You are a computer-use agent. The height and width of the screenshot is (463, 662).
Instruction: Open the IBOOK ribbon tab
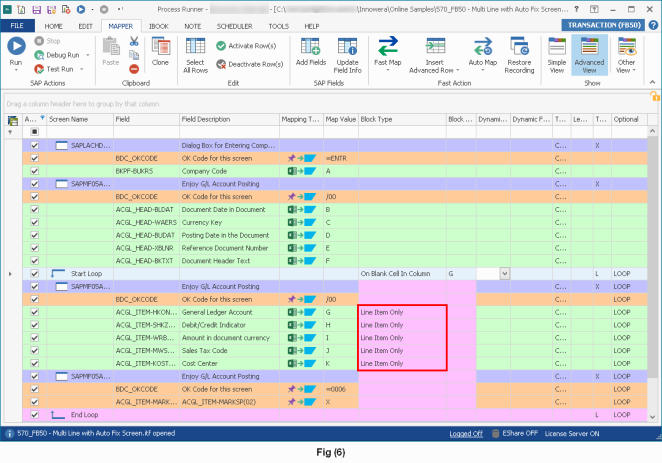coord(159,26)
